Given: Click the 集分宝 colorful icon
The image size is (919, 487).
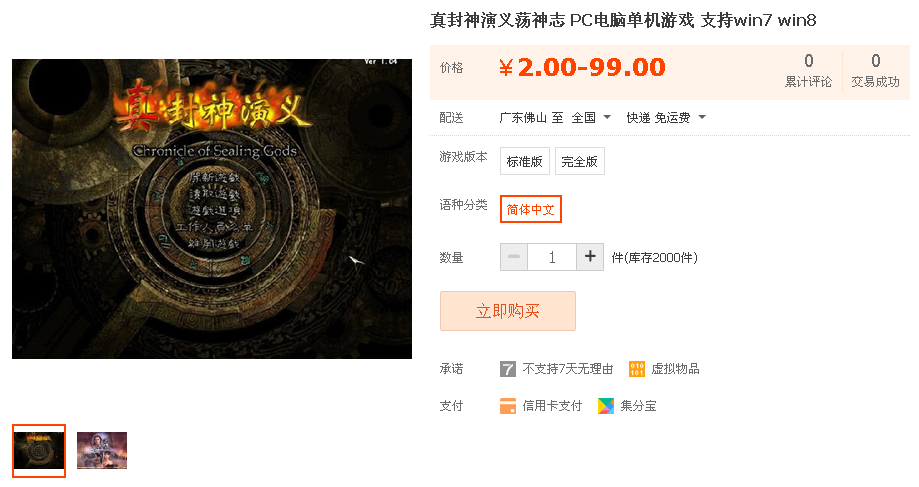Looking at the screenshot, I should (x=605, y=406).
